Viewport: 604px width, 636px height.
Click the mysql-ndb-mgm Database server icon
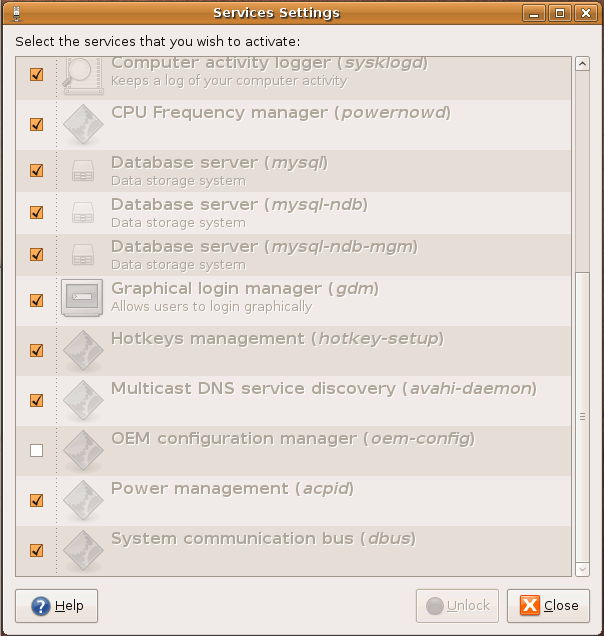click(83, 255)
